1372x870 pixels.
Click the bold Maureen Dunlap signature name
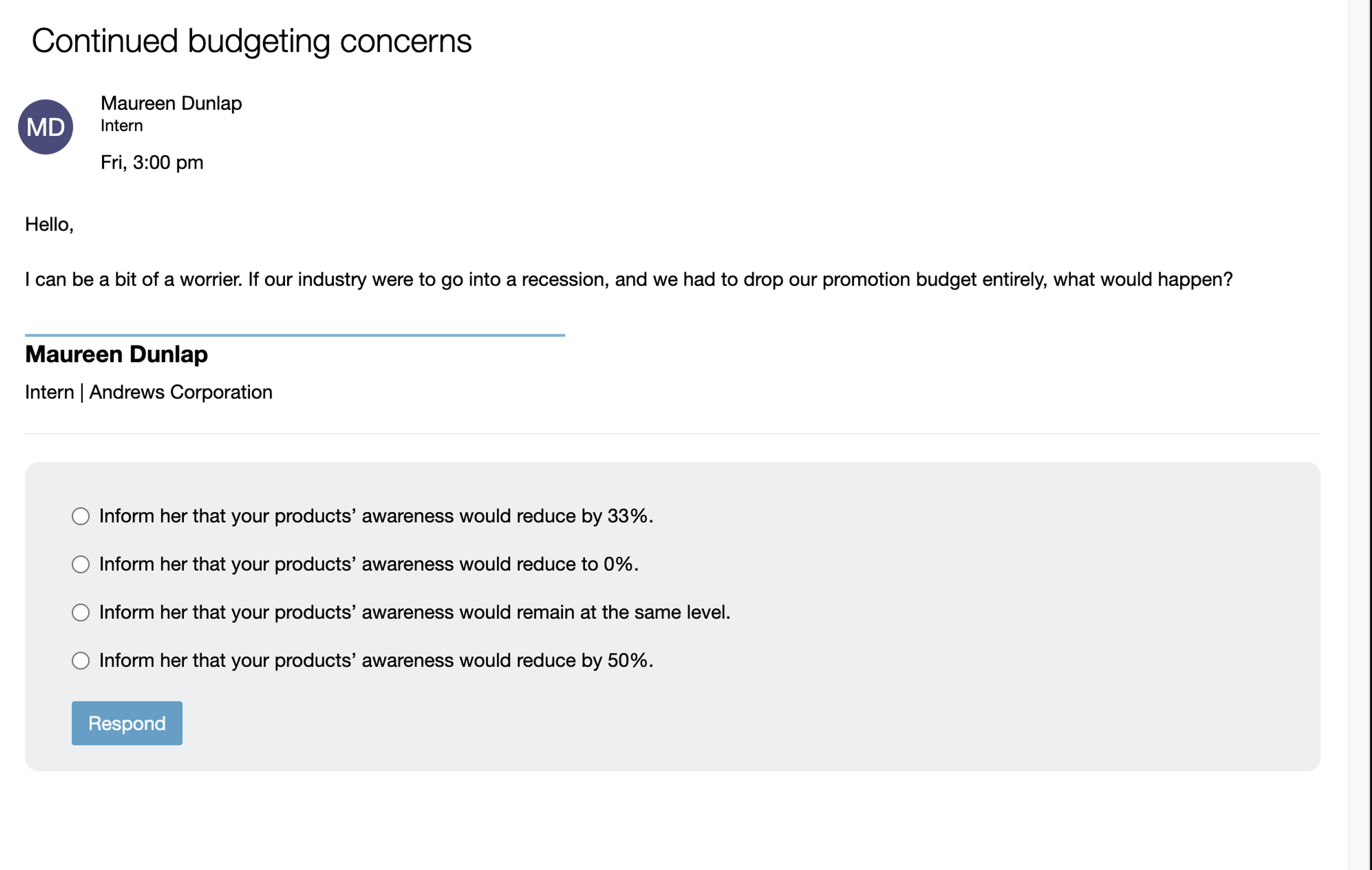coord(116,354)
